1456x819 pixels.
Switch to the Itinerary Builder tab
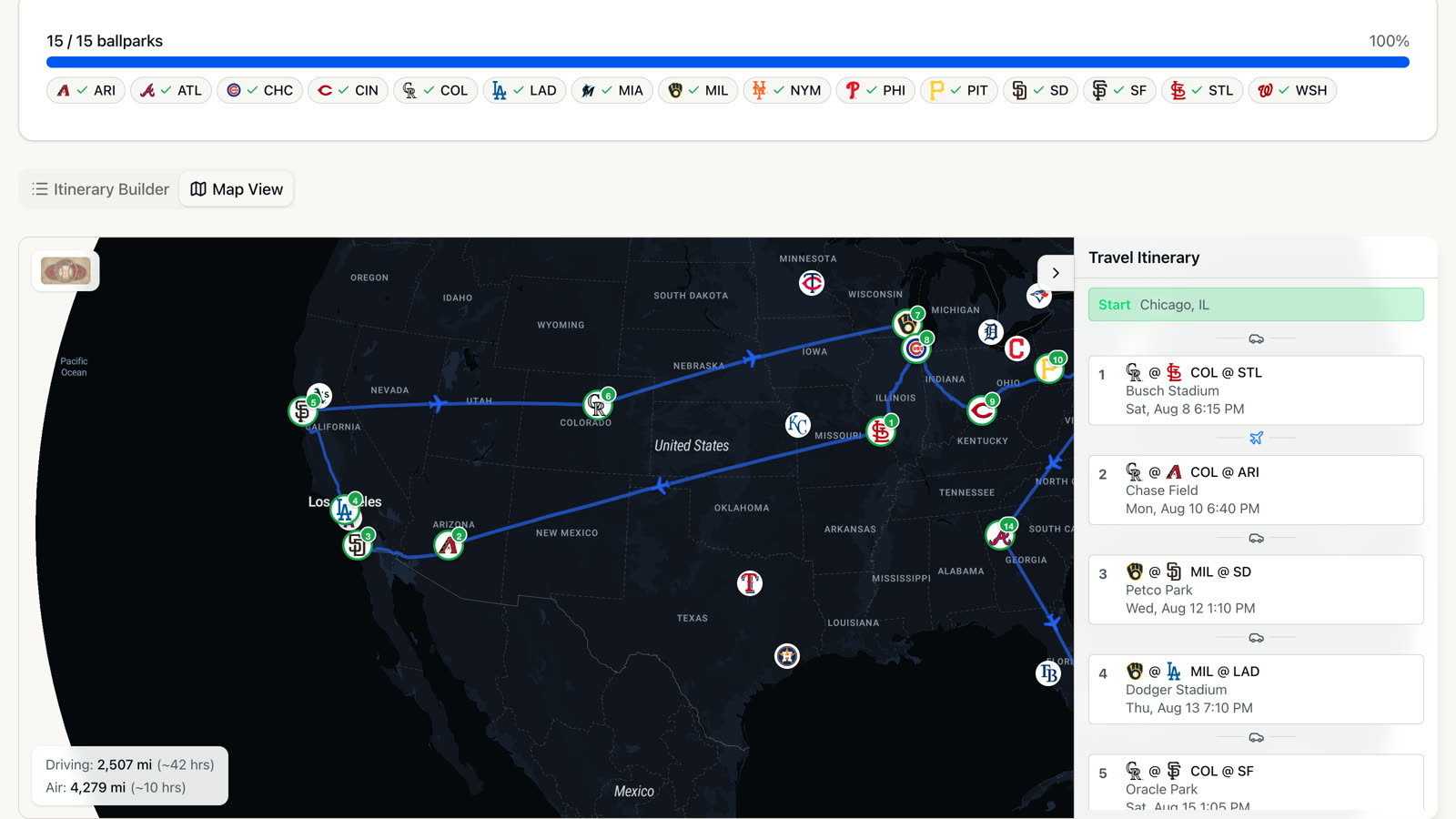click(x=100, y=189)
